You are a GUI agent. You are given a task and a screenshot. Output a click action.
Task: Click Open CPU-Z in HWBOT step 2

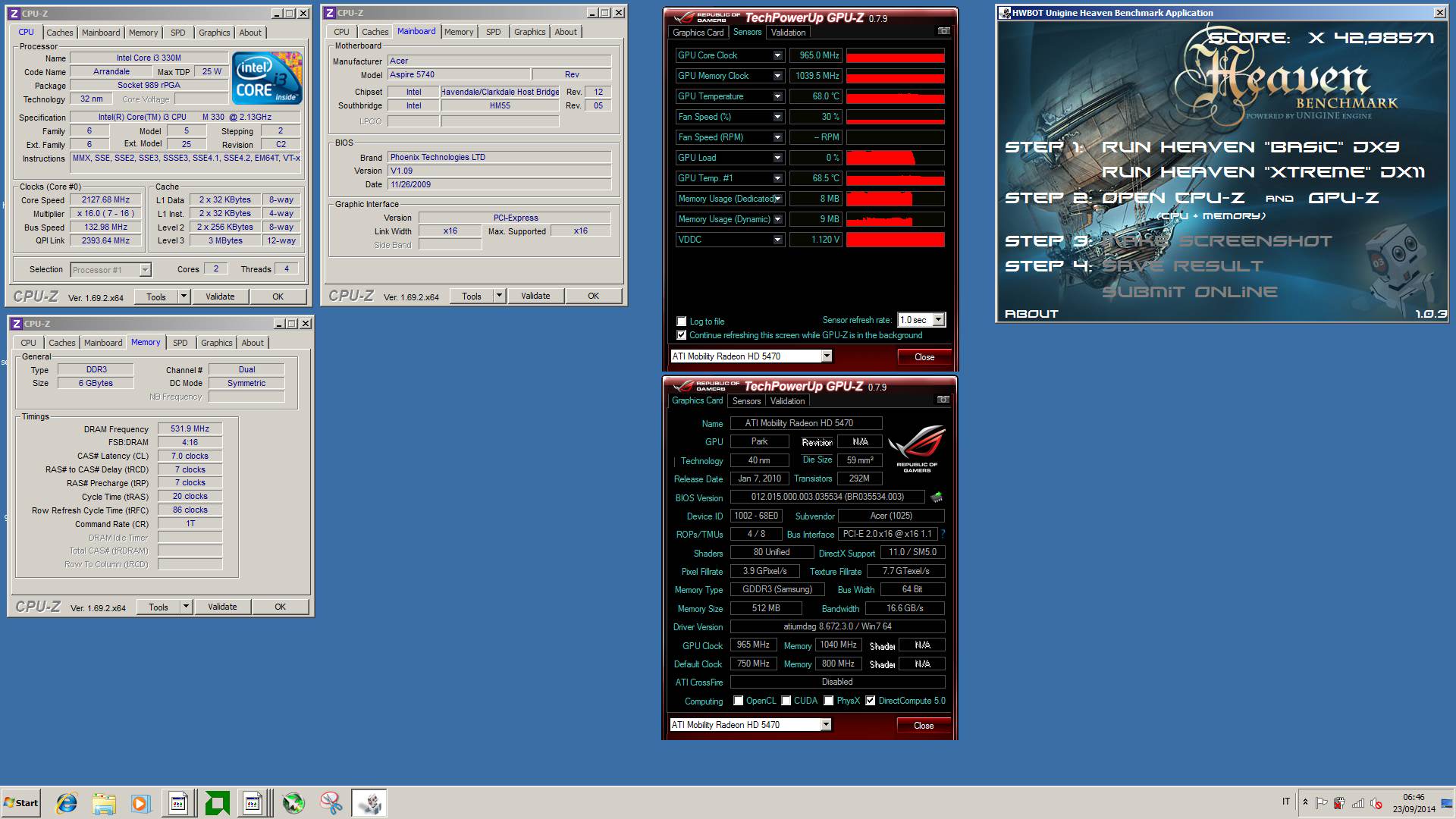click(x=1173, y=198)
